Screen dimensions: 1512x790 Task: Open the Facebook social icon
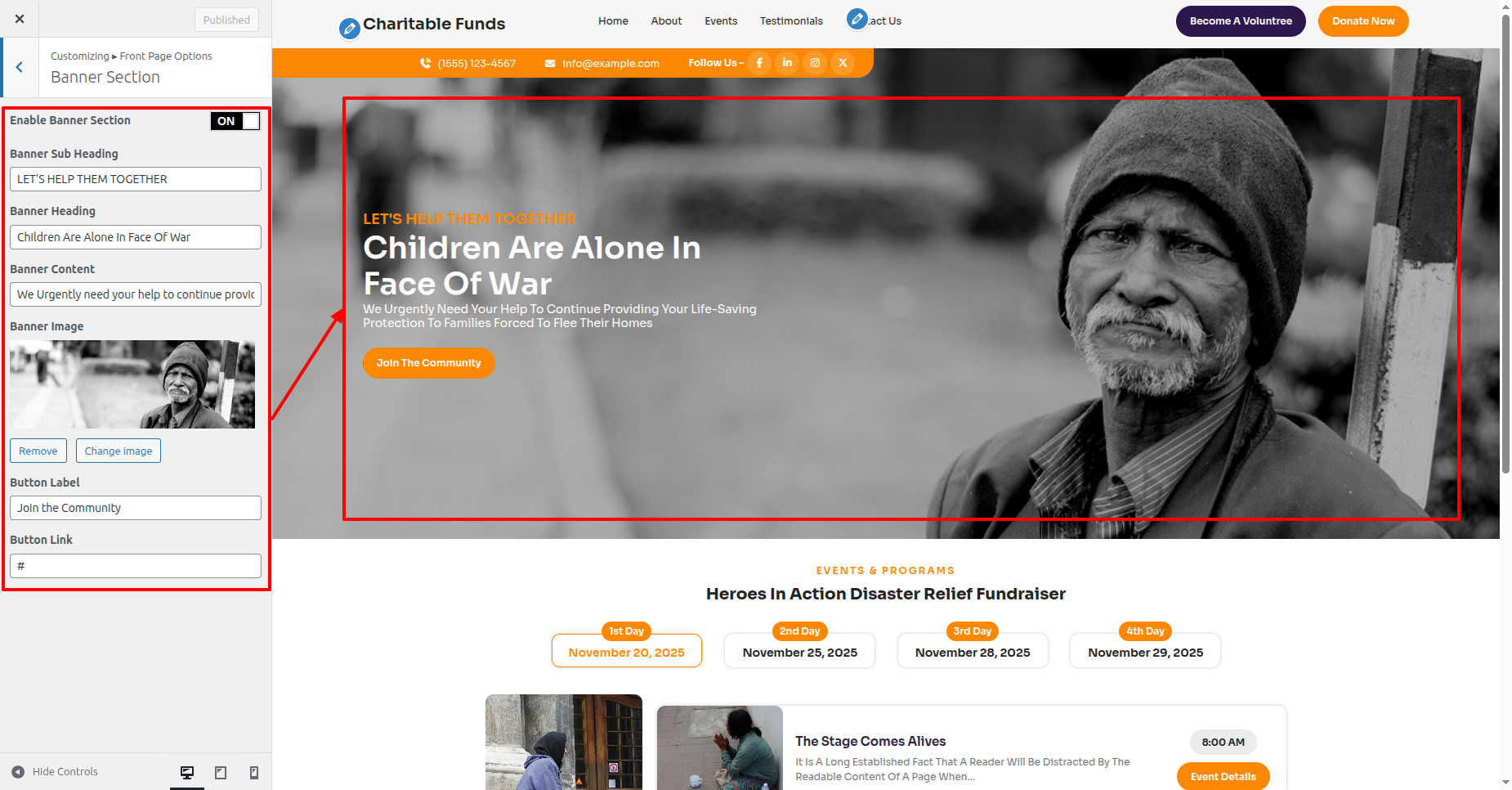pos(759,63)
